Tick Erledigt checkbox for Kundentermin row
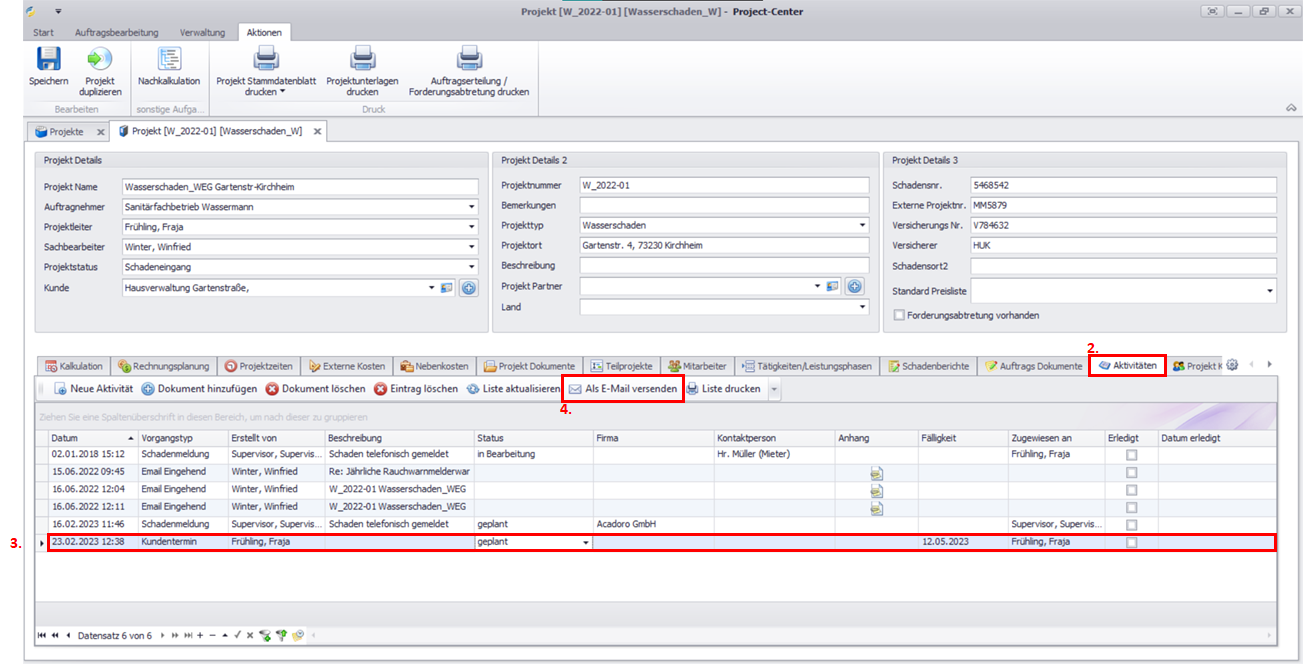This screenshot has width=1303, height=664. [x=1131, y=542]
